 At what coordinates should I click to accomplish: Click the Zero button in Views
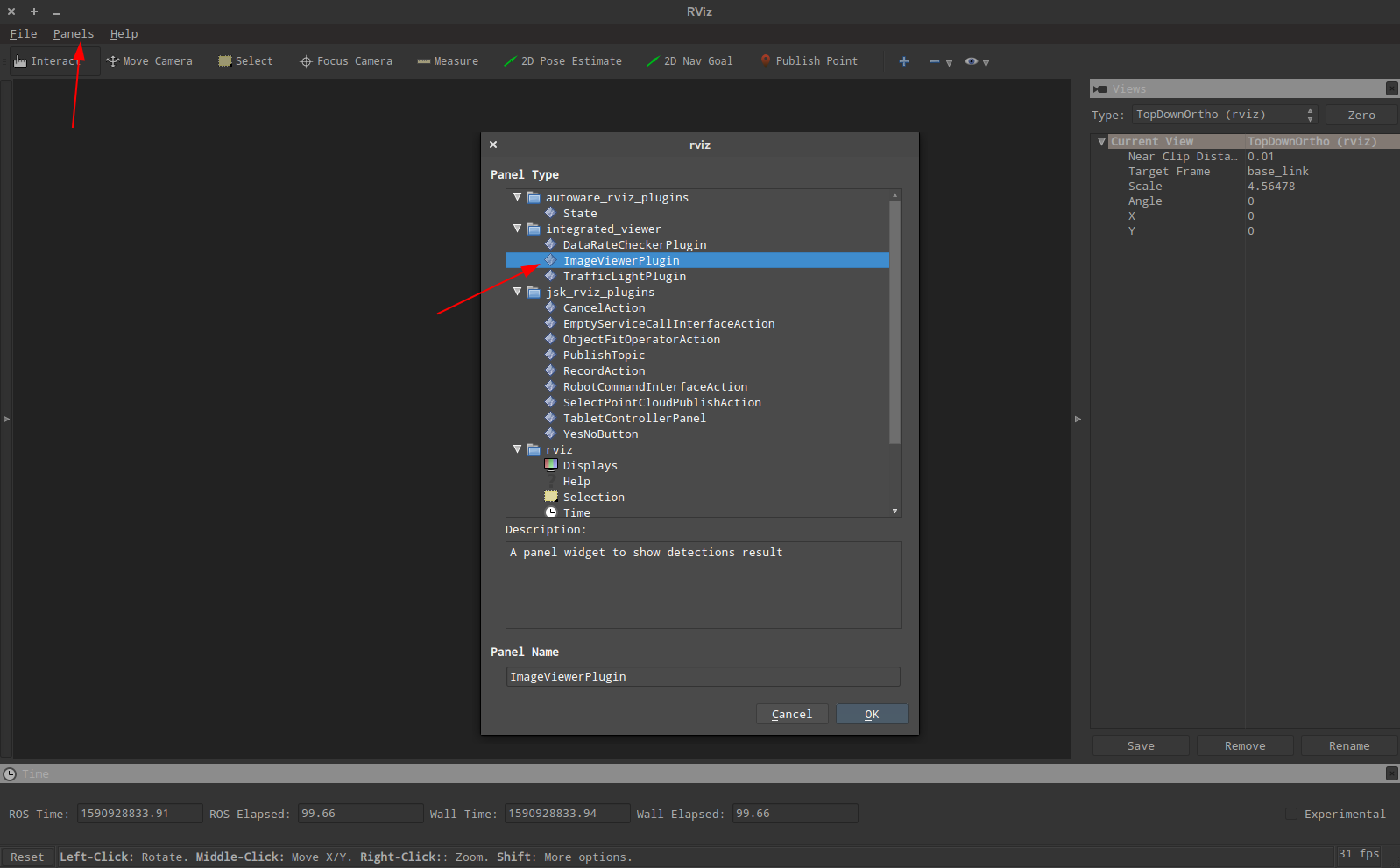[x=1361, y=115]
